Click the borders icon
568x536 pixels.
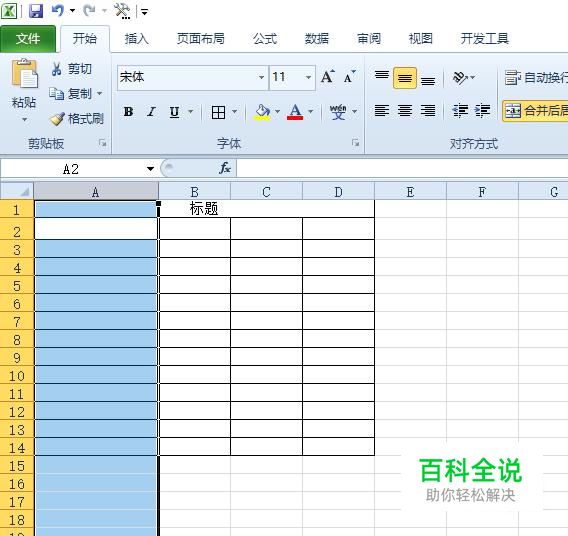click(218, 112)
